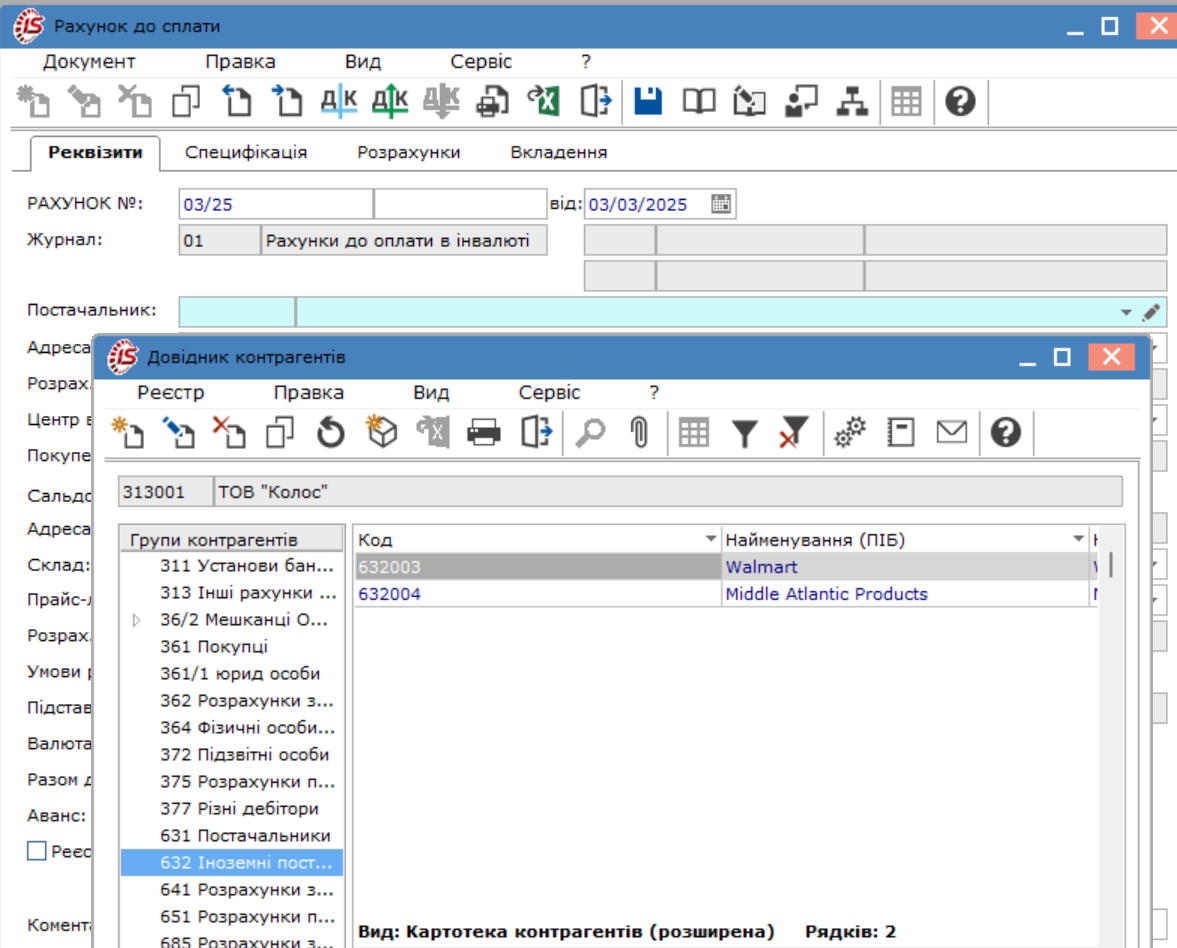Select group 377 Різні дебітори
Viewport: 1177px width, 948px height.
(232, 808)
